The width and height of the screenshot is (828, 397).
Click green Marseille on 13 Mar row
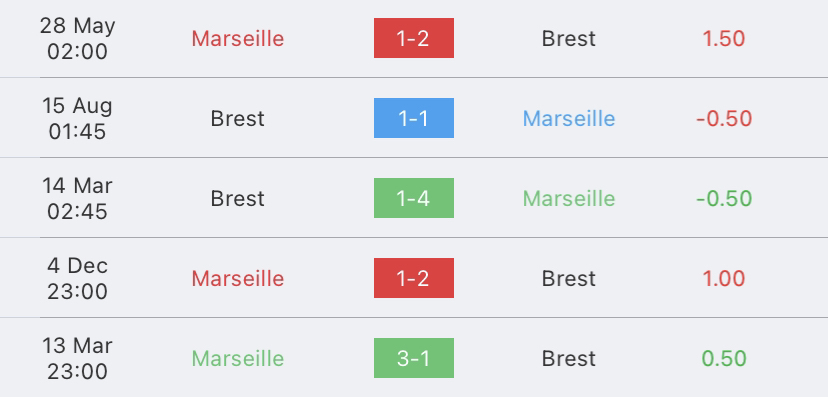pyautogui.click(x=238, y=358)
